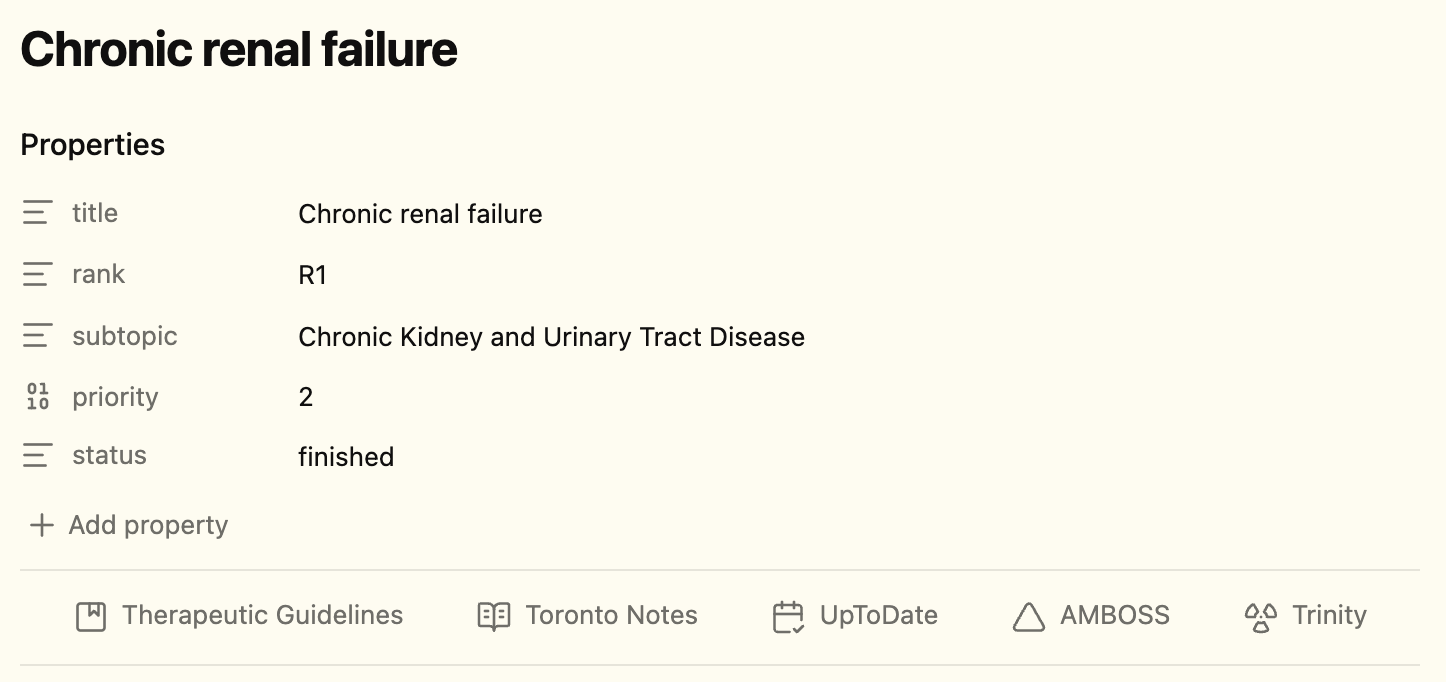Click the text icon beside title property

click(x=37, y=213)
